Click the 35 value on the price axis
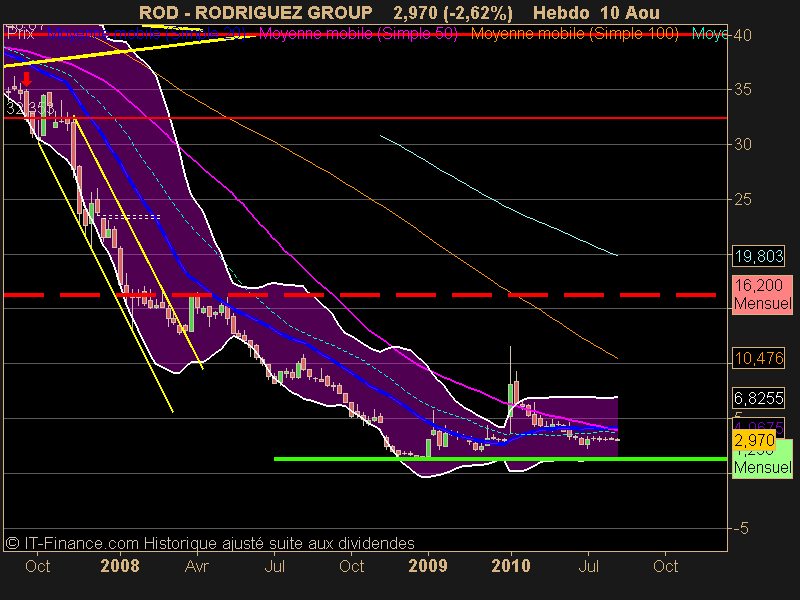800x600 pixels. point(742,89)
